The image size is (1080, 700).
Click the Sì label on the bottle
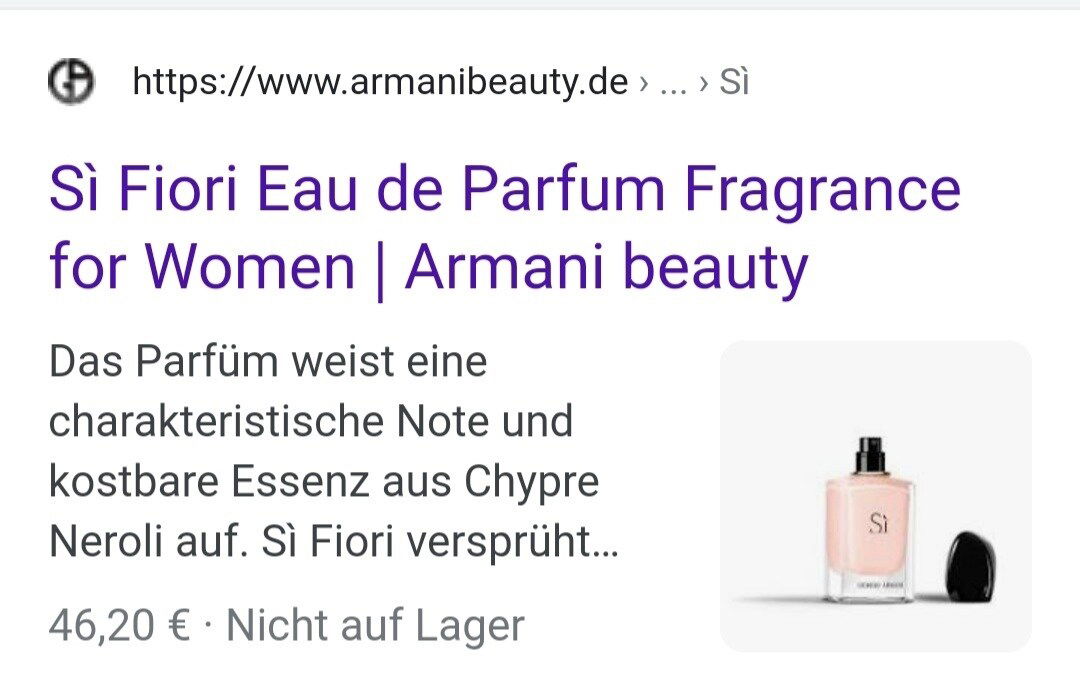(x=878, y=523)
